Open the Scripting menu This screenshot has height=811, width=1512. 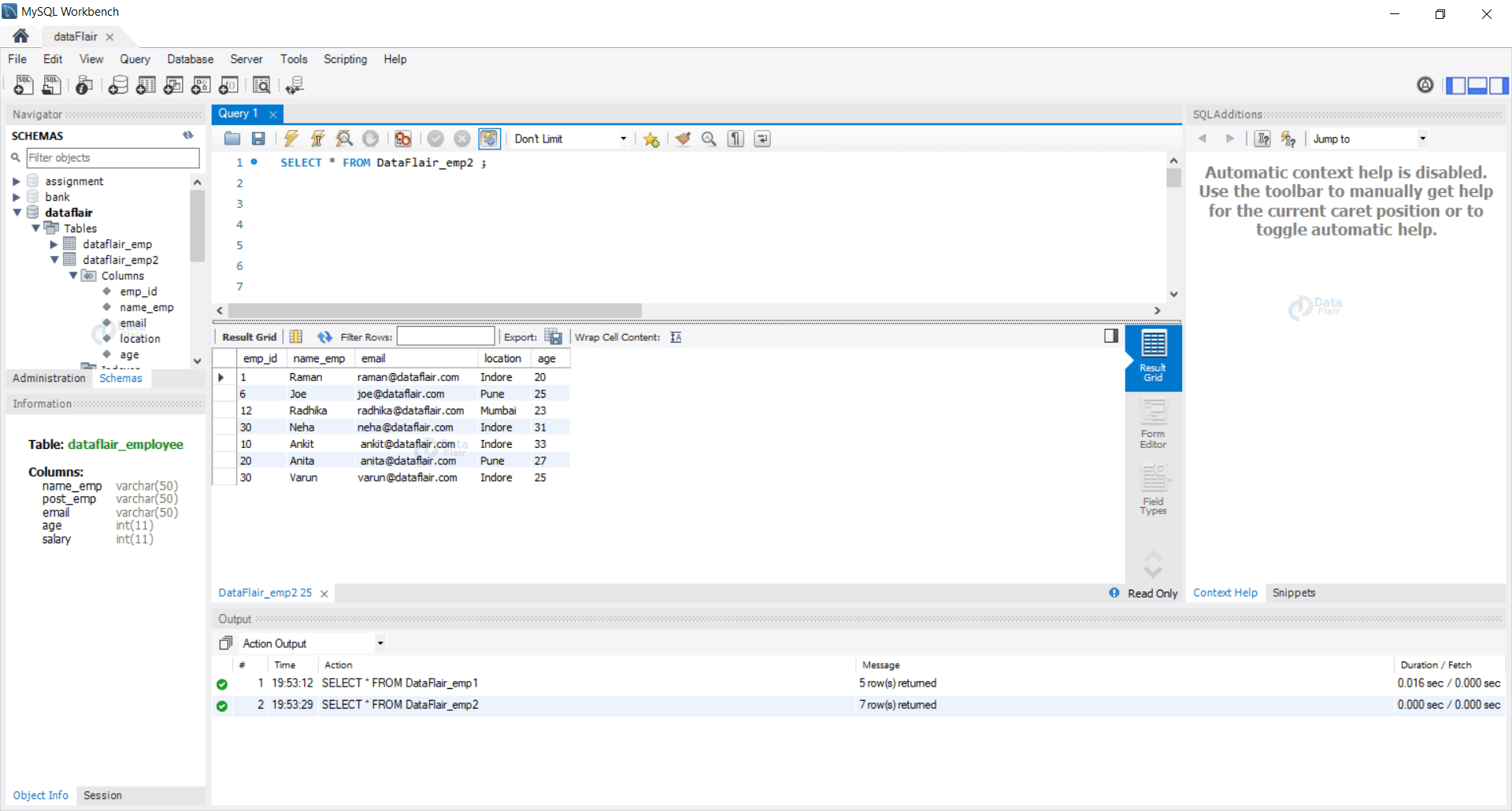pyautogui.click(x=345, y=59)
